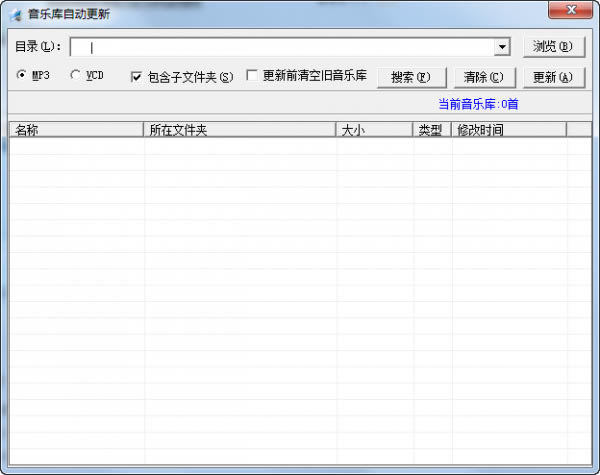Viewport: 600px width, 475px height.
Task: Click the 浏览(B) browse button
Action: 554,47
